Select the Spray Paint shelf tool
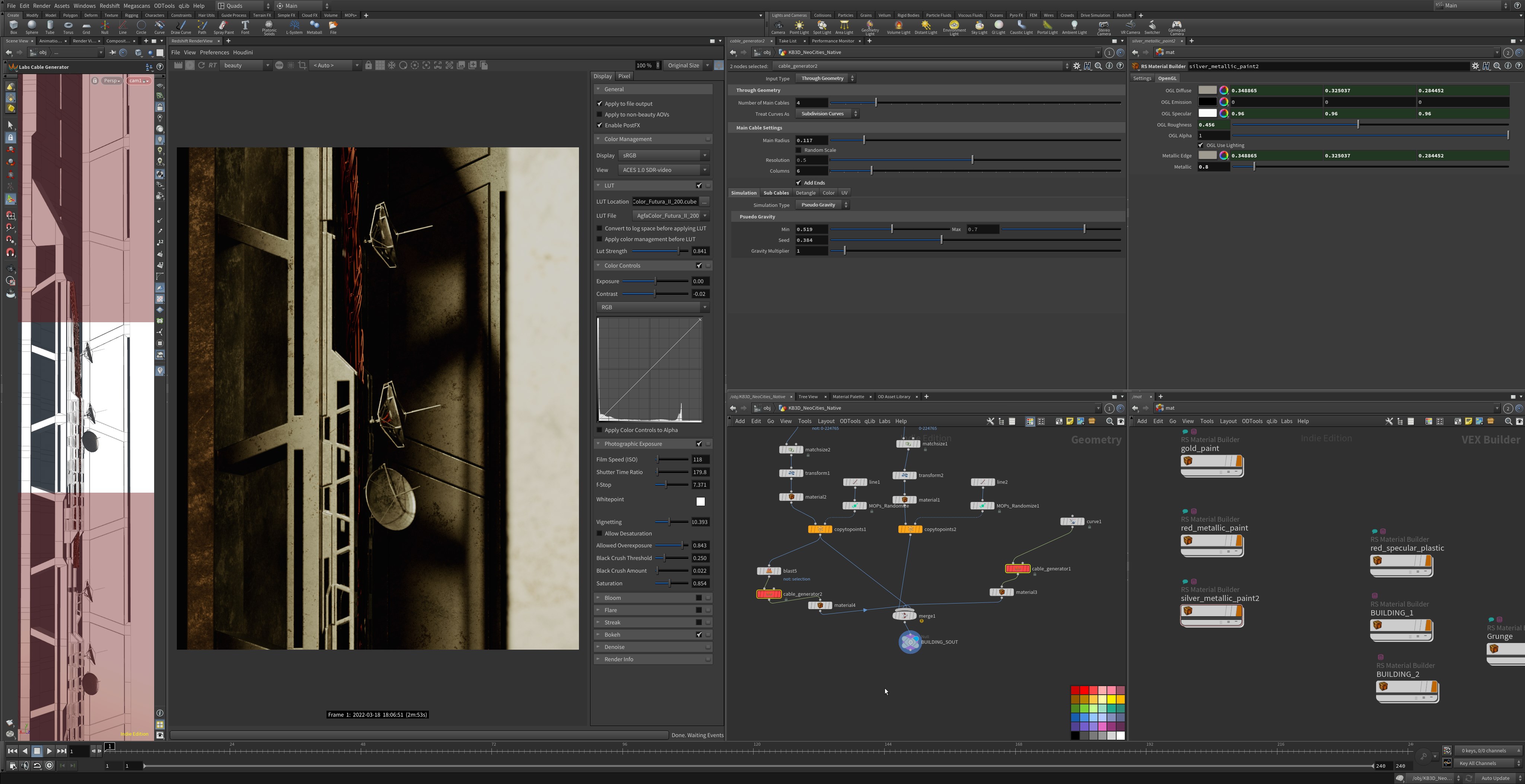Image resolution: width=1525 pixels, height=784 pixels. point(223,27)
